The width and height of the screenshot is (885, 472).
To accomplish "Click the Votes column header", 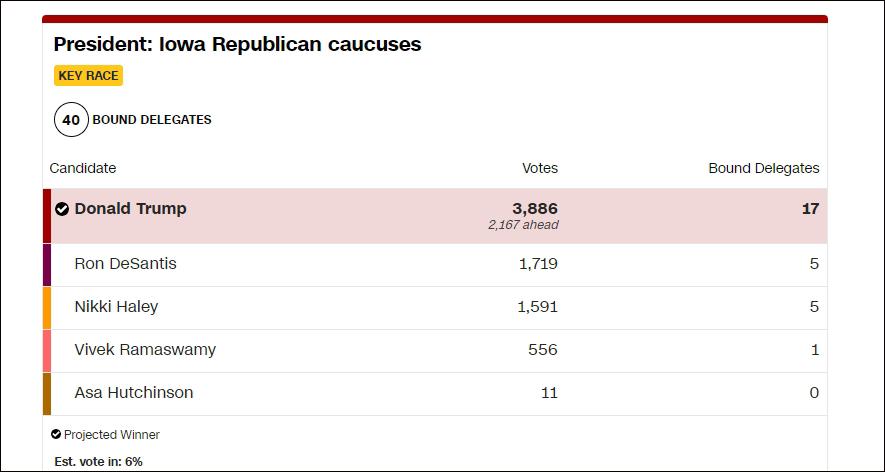I will pyautogui.click(x=540, y=168).
